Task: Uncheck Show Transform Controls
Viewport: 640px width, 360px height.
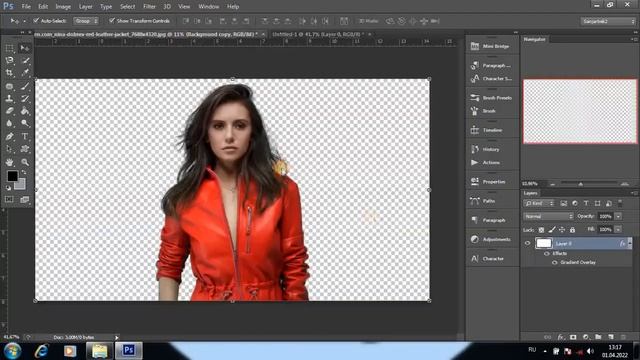Action: 111,20
